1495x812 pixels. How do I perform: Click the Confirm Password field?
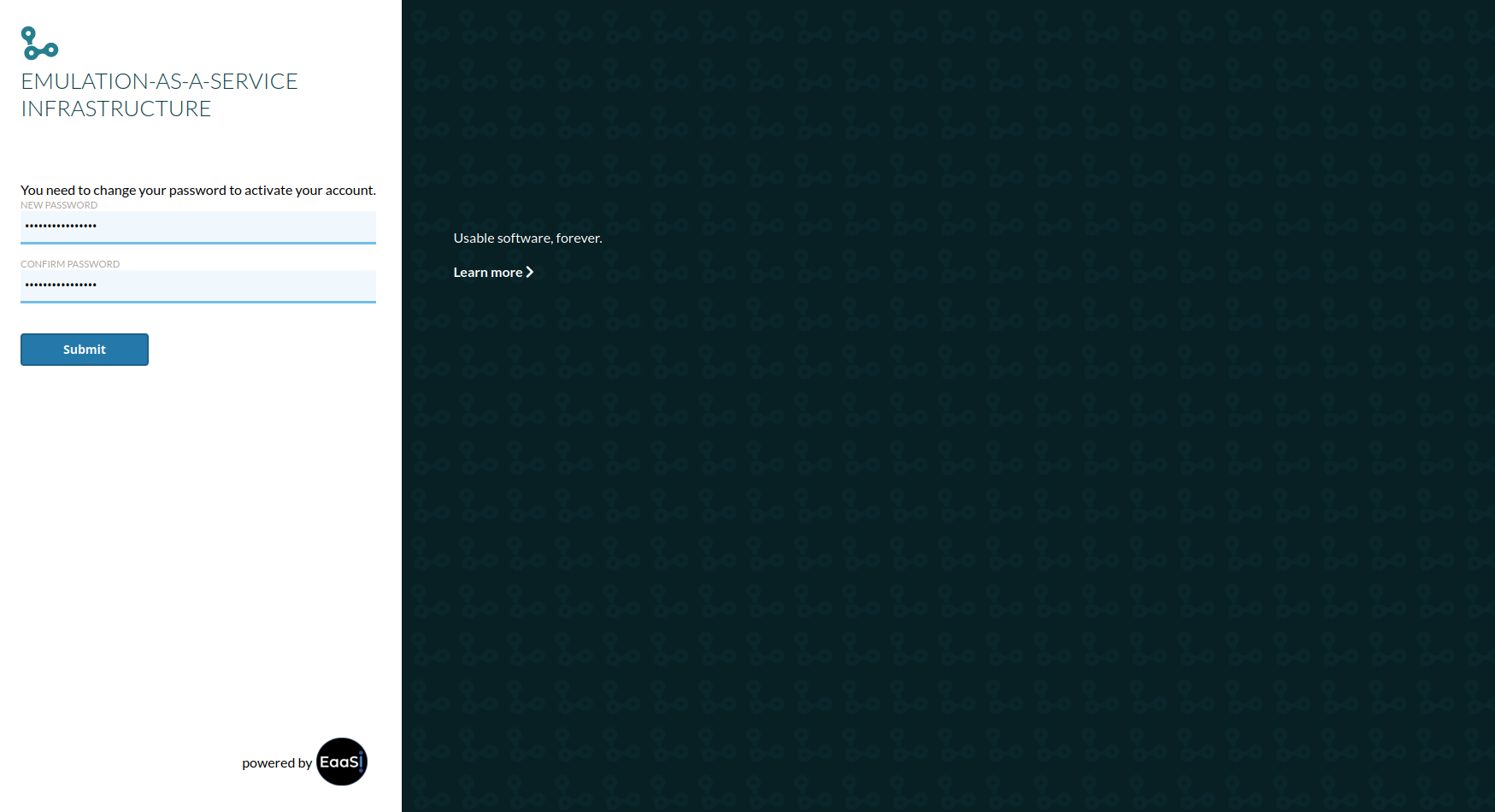point(198,285)
